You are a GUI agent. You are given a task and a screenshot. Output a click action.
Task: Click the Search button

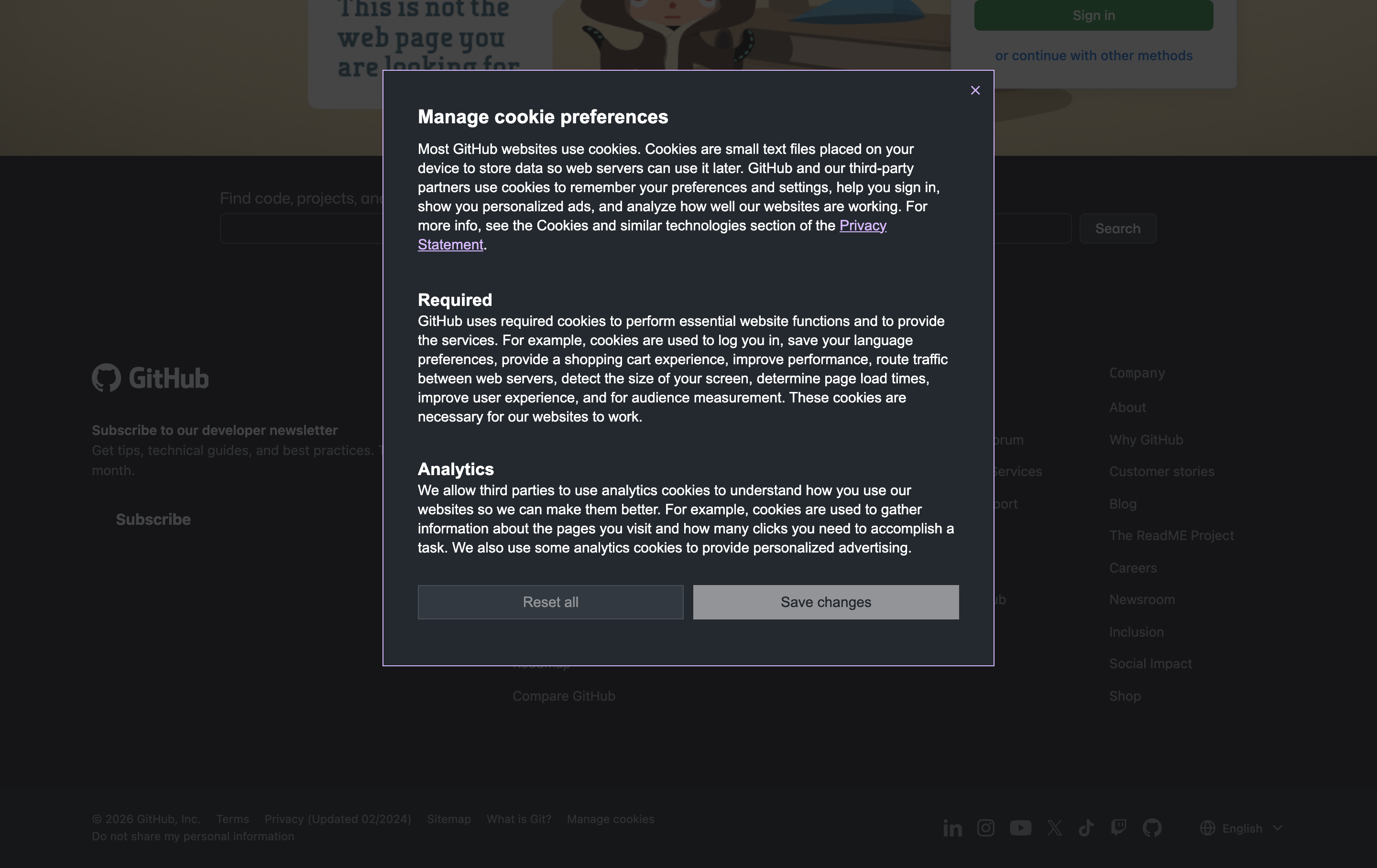tap(1117, 229)
